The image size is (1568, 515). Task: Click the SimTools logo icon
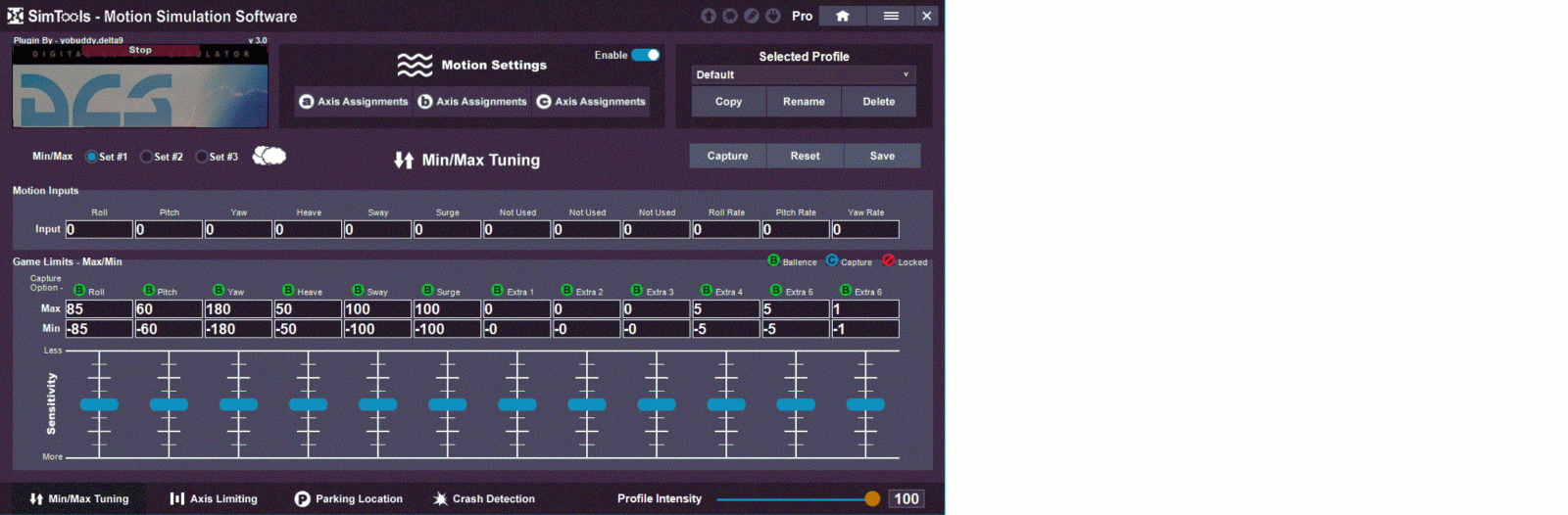point(15,16)
